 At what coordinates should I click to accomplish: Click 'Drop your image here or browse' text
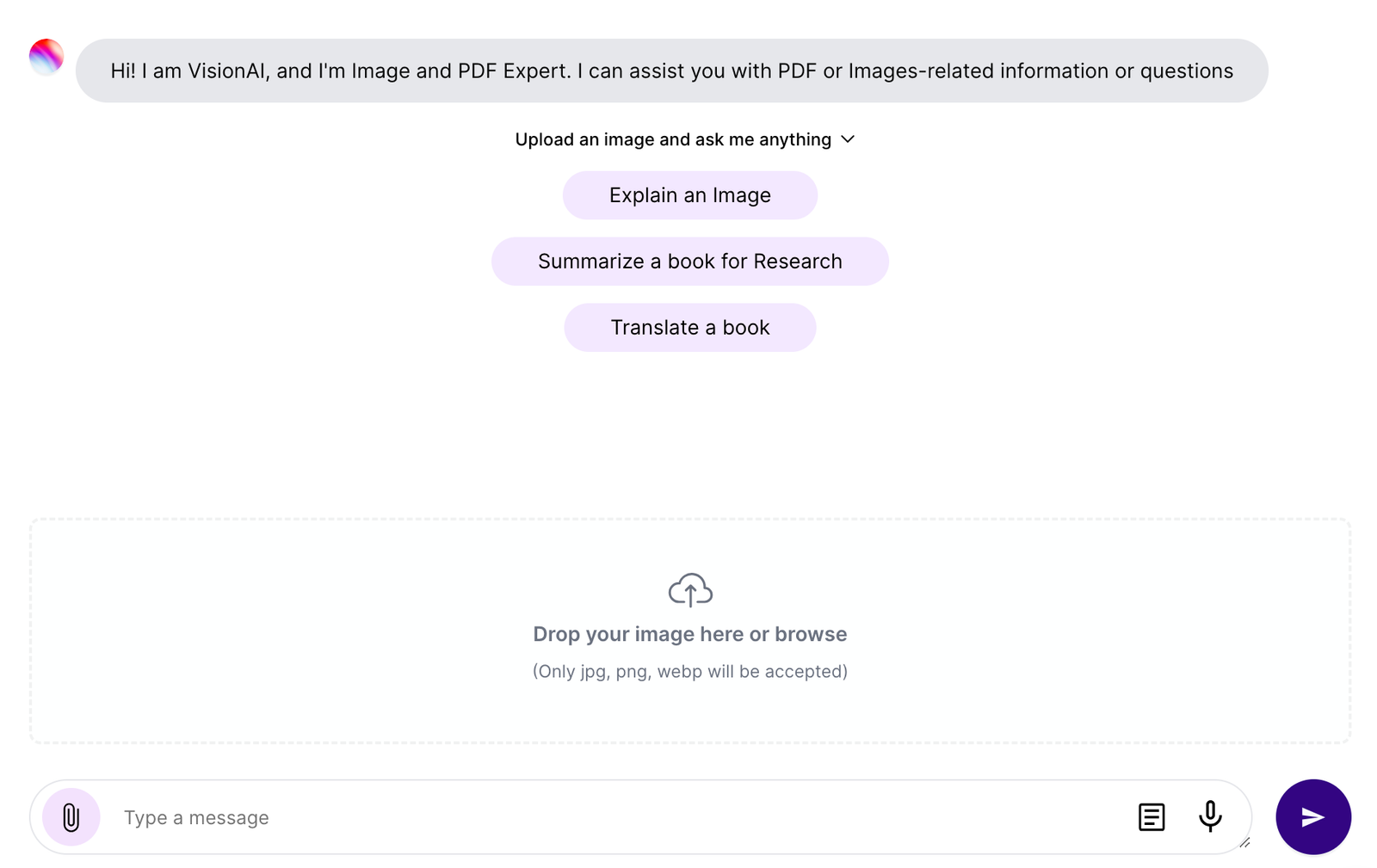pyautogui.click(x=689, y=634)
